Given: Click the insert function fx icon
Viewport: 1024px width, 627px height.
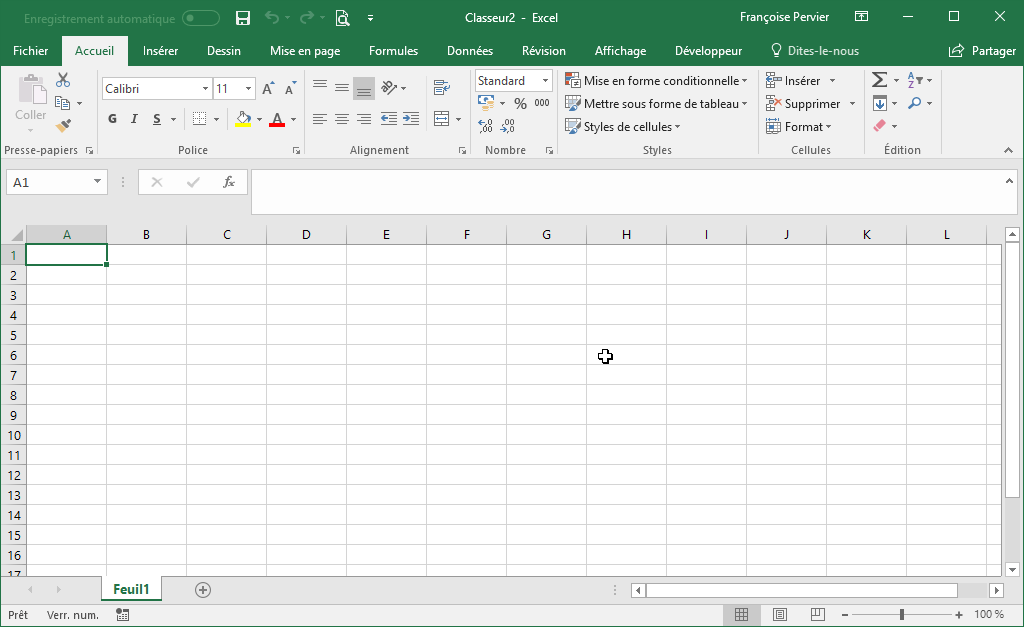Looking at the screenshot, I should [x=229, y=182].
